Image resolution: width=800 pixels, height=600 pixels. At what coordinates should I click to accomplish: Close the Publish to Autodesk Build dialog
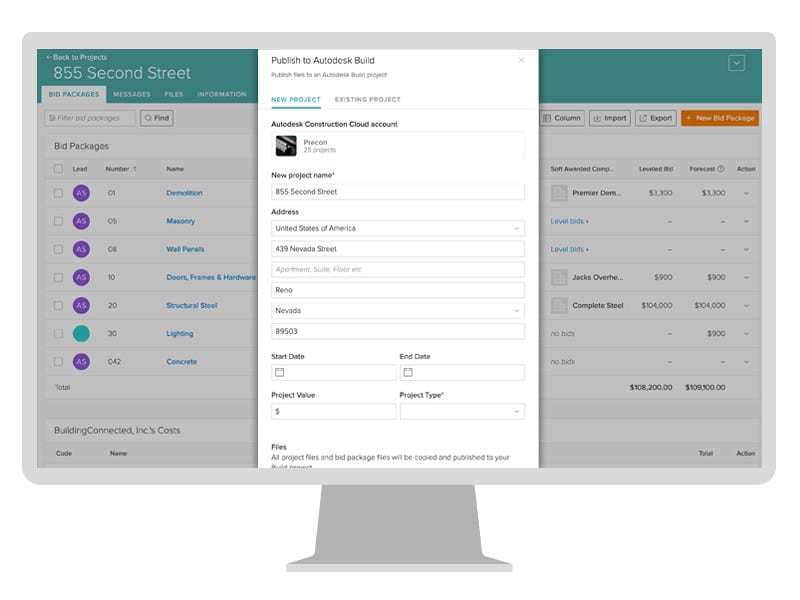tap(521, 60)
